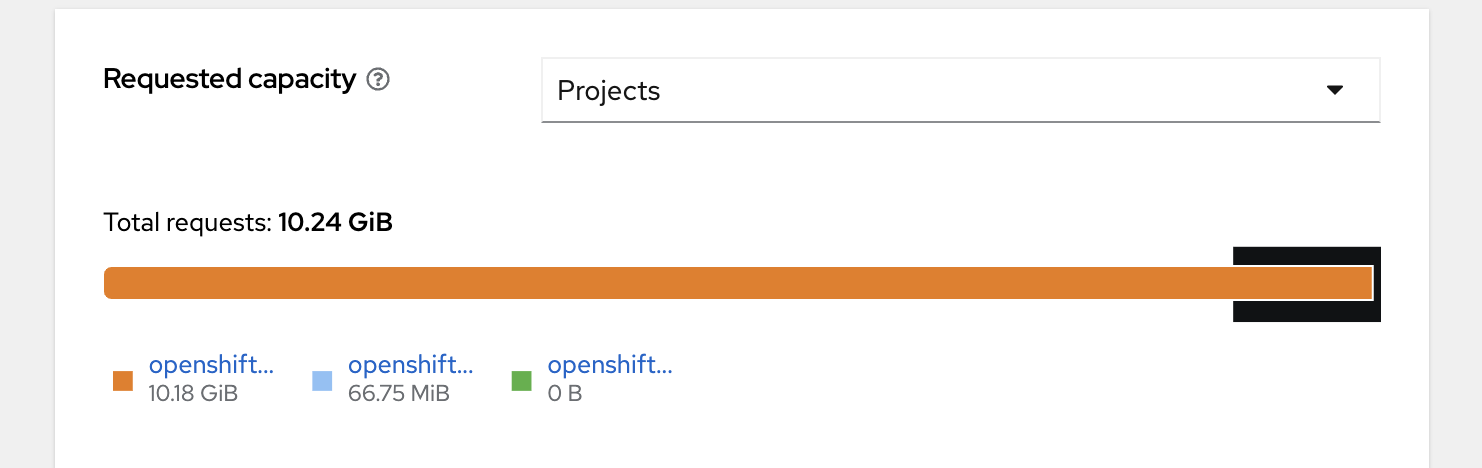1482x468 pixels.
Task: Open the openshift project link above 10.18 GiB
Action: pyautogui.click(x=210, y=365)
